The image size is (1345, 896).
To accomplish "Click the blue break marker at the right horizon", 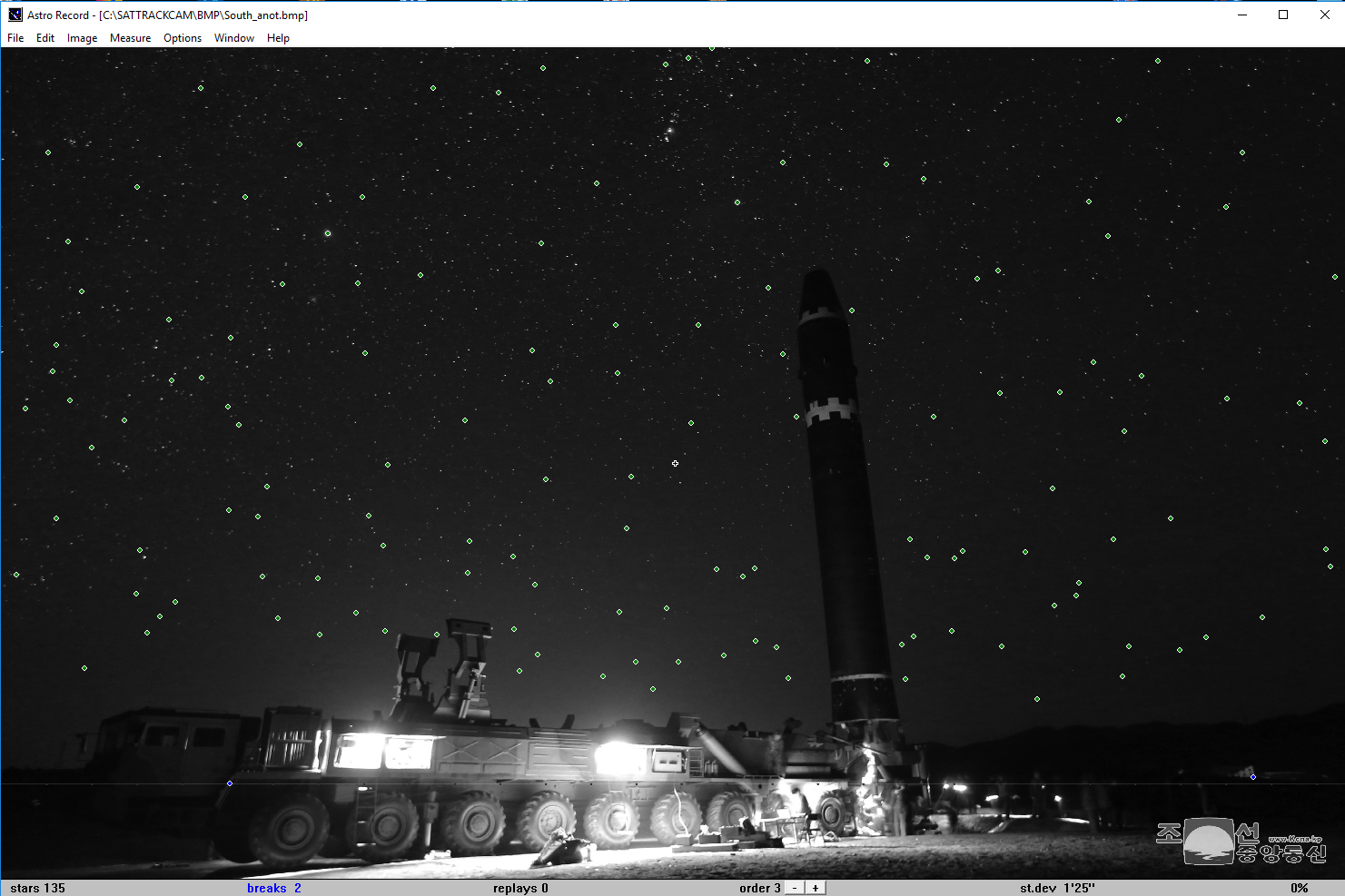I will pyautogui.click(x=1253, y=777).
